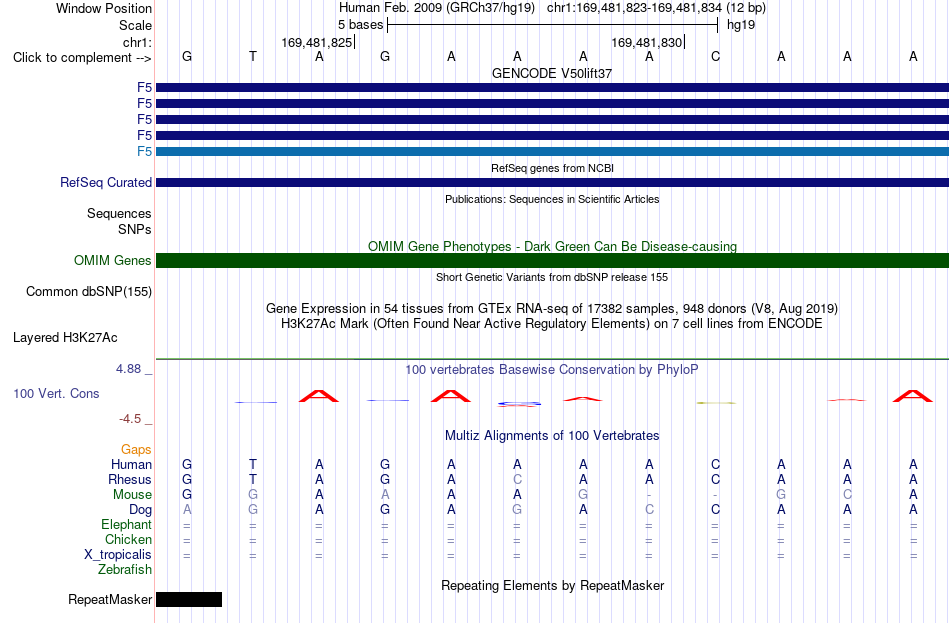Screen dimensions: 950x623
Task: Click position marker 169,481,830
Action: (x=646, y=42)
